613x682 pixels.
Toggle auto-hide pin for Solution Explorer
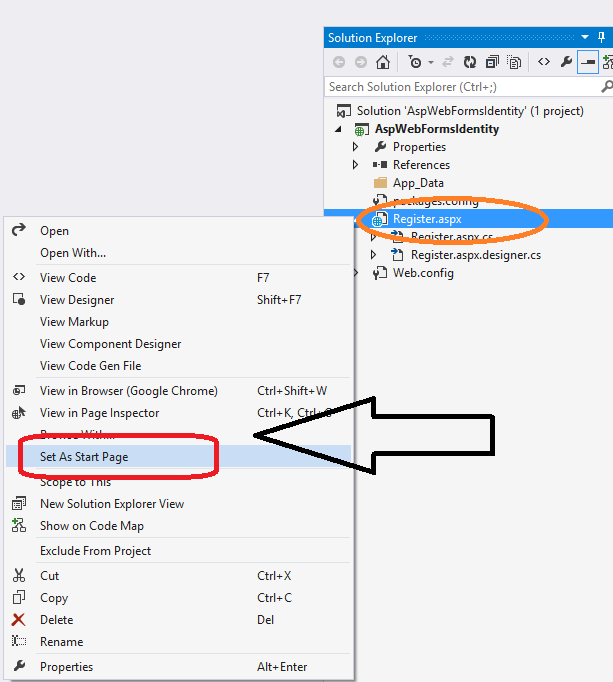(x=602, y=37)
